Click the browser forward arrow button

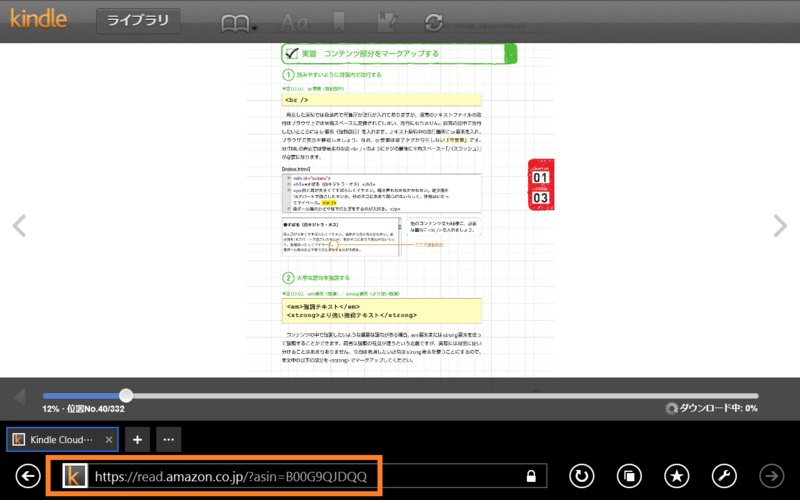point(771,476)
